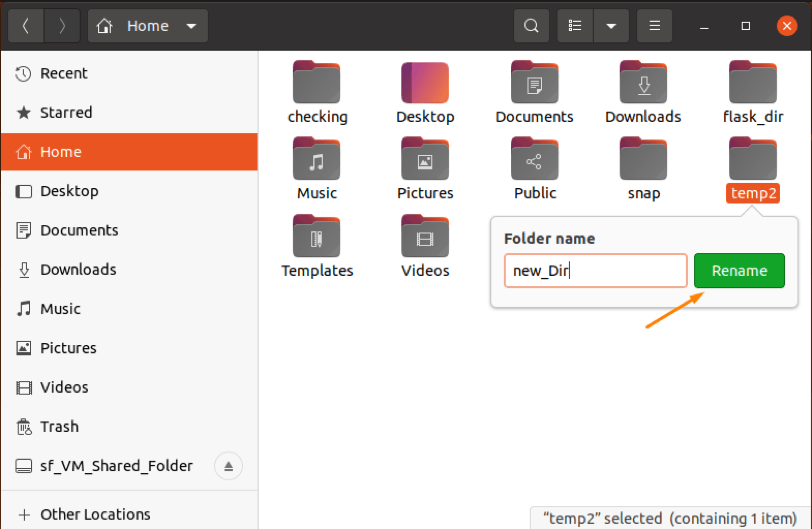Click the highlighted temp2 folder label
812x529 pixels.
pyautogui.click(x=753, y=193)
